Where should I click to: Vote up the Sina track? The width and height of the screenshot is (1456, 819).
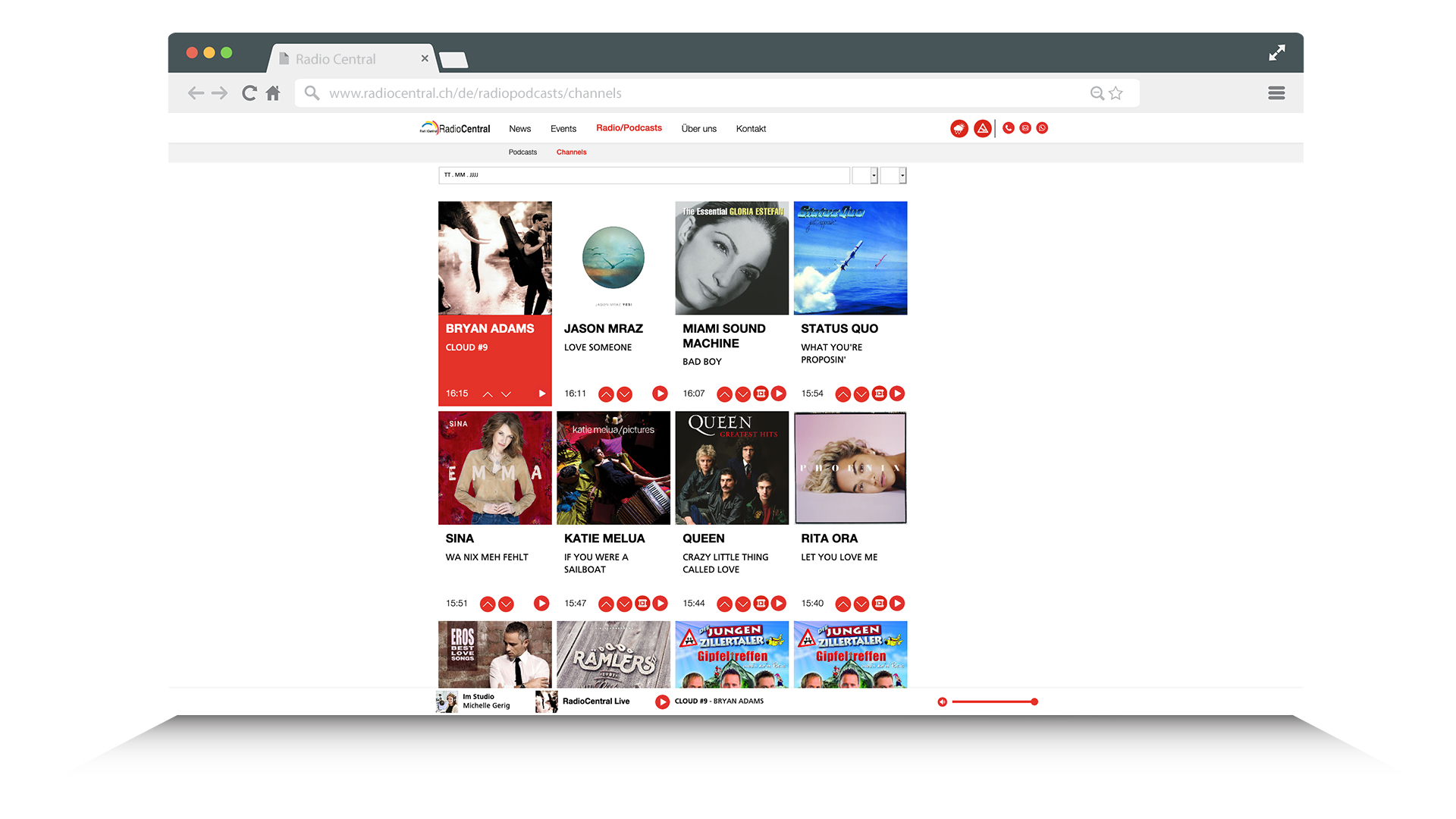click(488, 604)
